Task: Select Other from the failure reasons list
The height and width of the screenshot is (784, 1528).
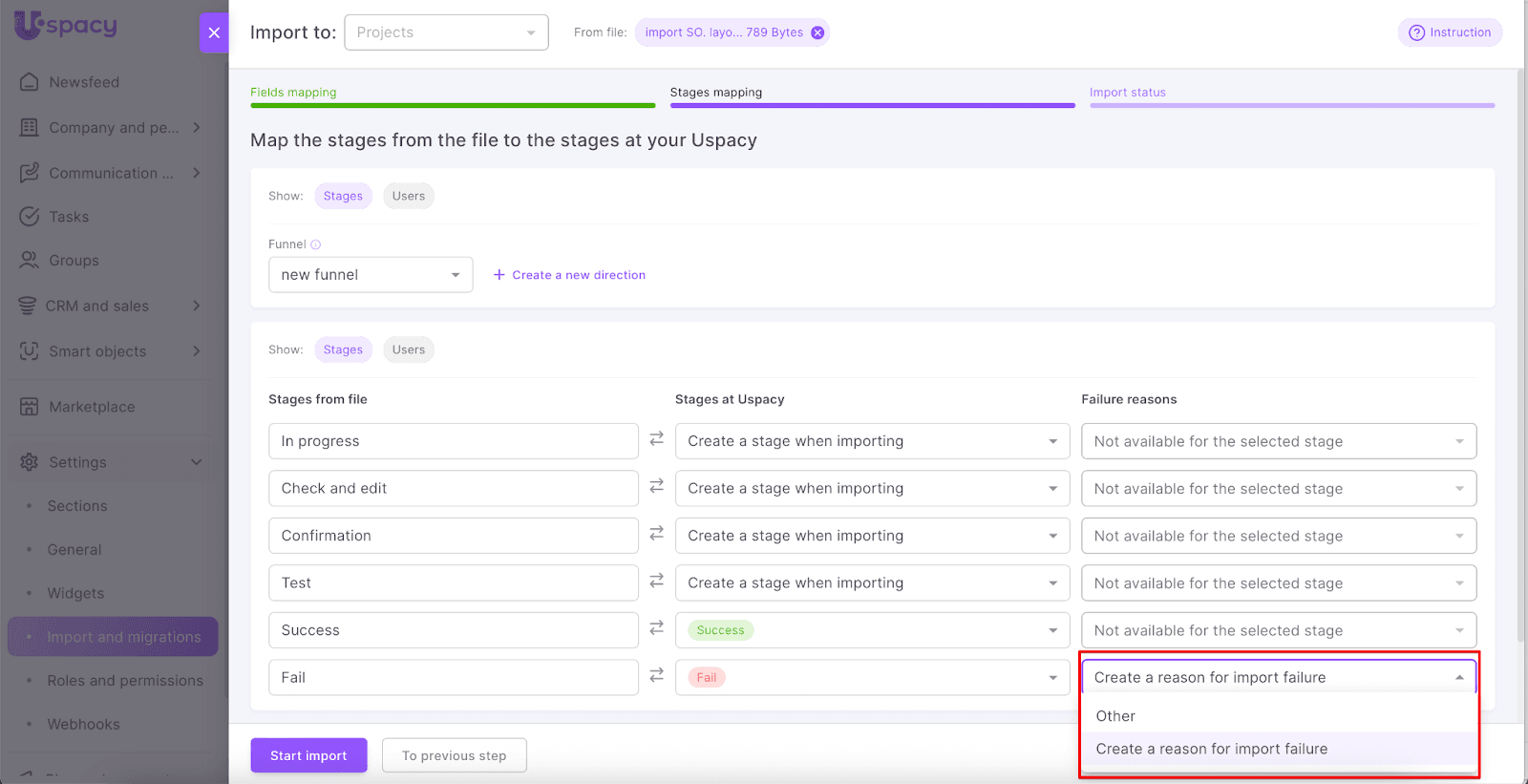Action: pyautogui.click(x=1115, y=716)
